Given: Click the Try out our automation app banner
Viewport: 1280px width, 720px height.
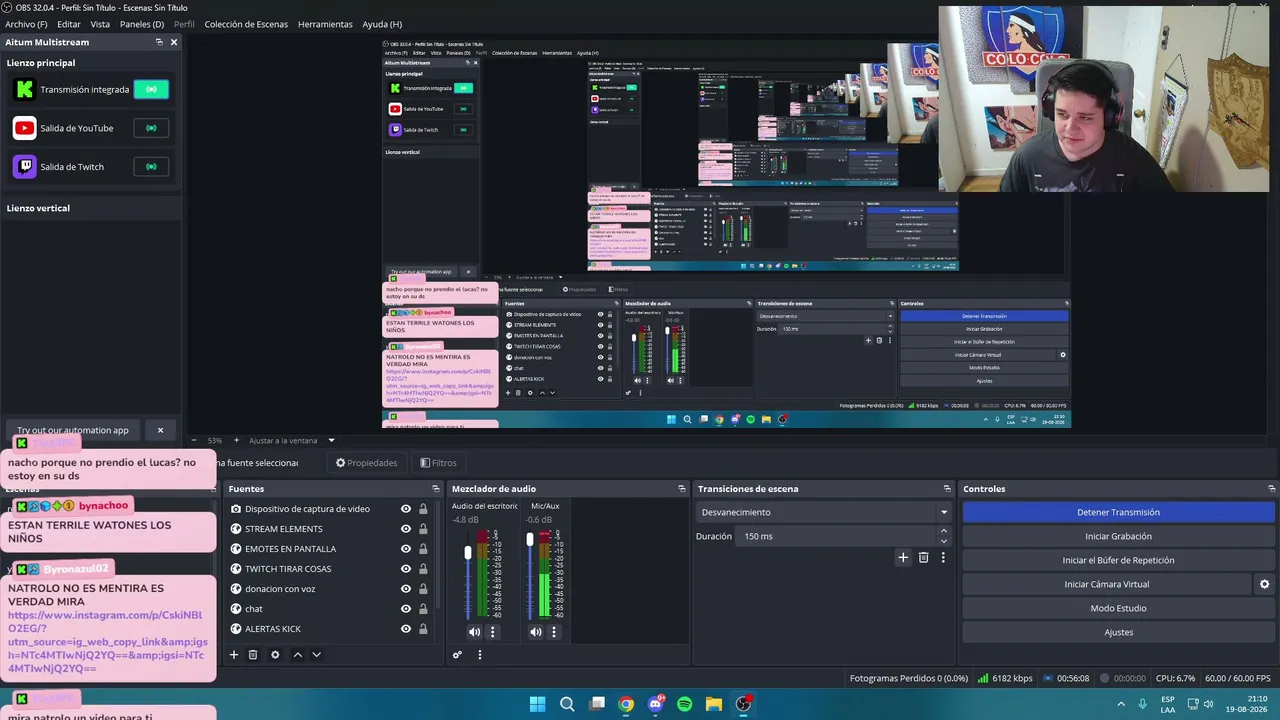Looking at the screenshot, I should pos(73,430).
